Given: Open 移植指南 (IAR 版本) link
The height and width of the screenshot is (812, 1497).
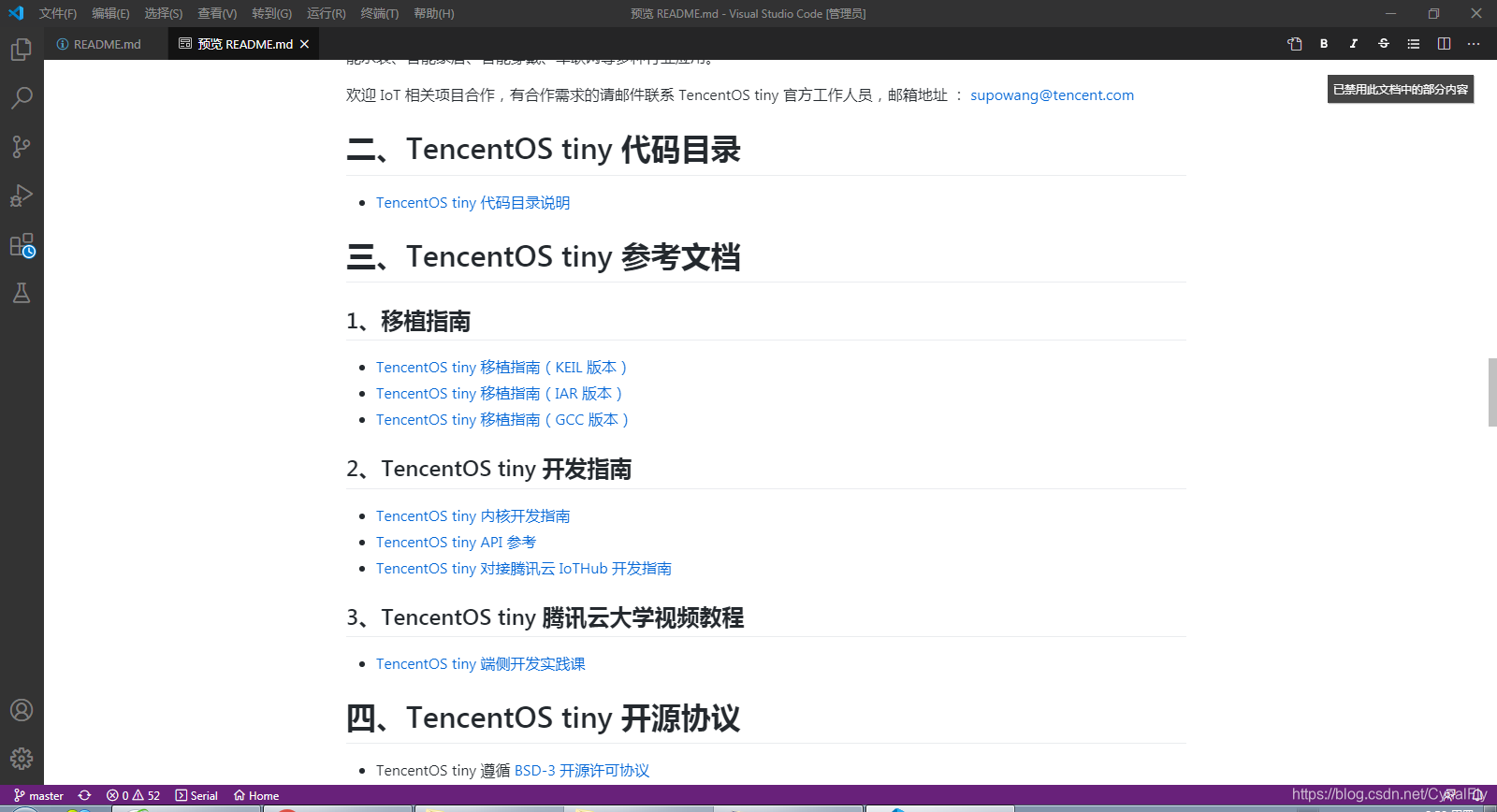Looking at the screenshot, I should 500,394.
